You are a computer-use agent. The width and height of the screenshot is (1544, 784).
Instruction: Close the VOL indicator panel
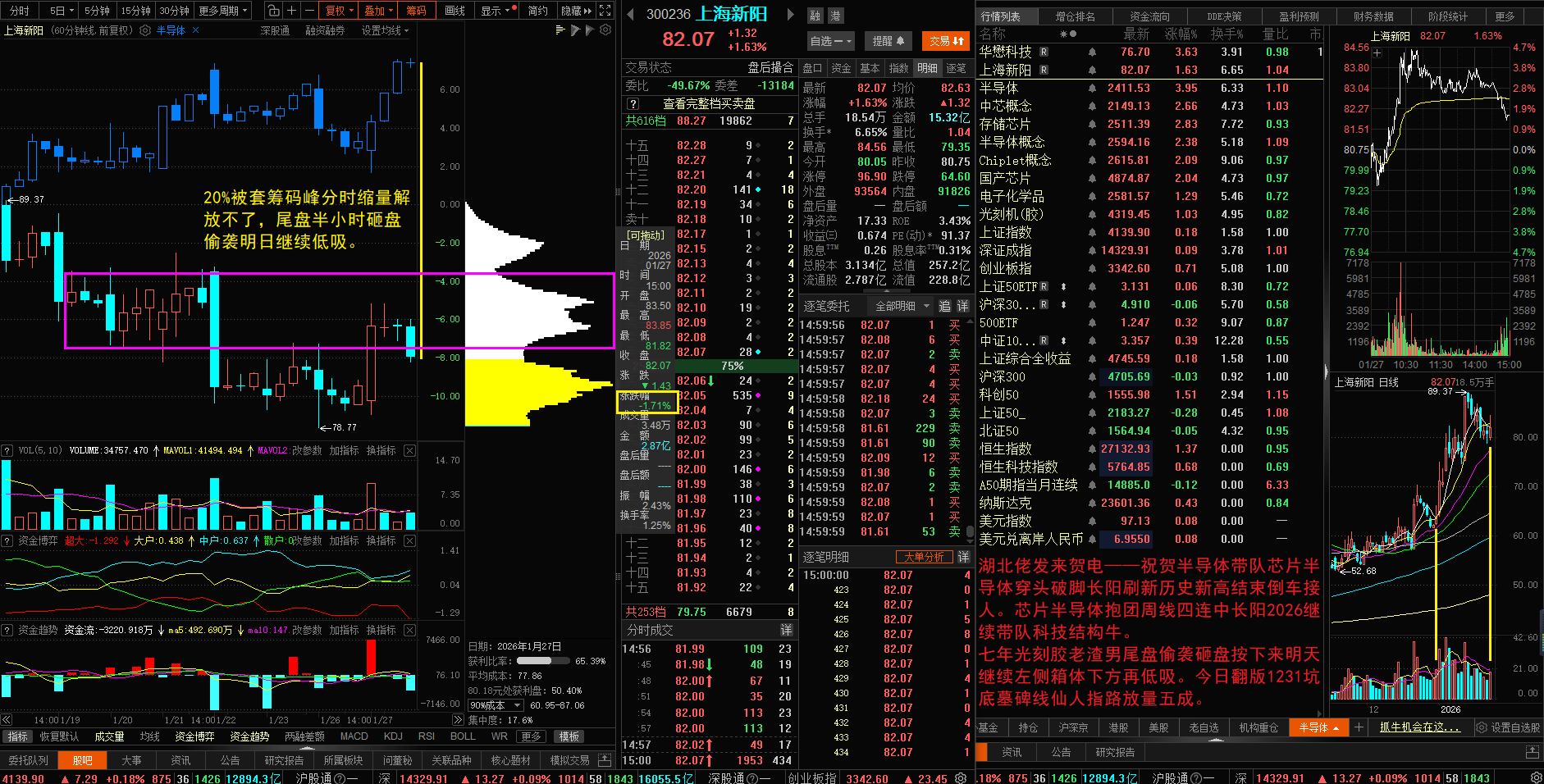[x=409, y=450]
